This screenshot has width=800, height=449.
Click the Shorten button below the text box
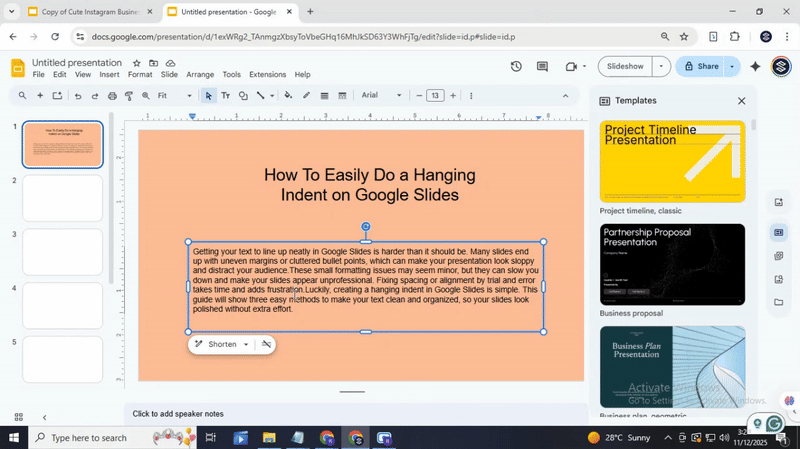point(222,345)
